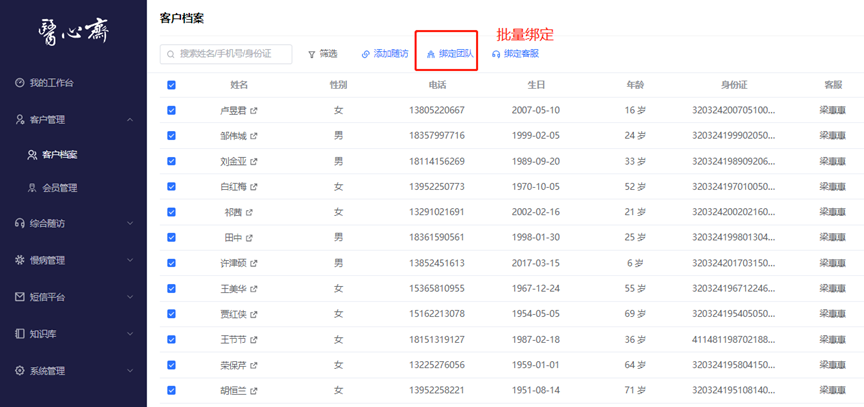Expand the 综合随访 menu chevron

pos(130,224)
